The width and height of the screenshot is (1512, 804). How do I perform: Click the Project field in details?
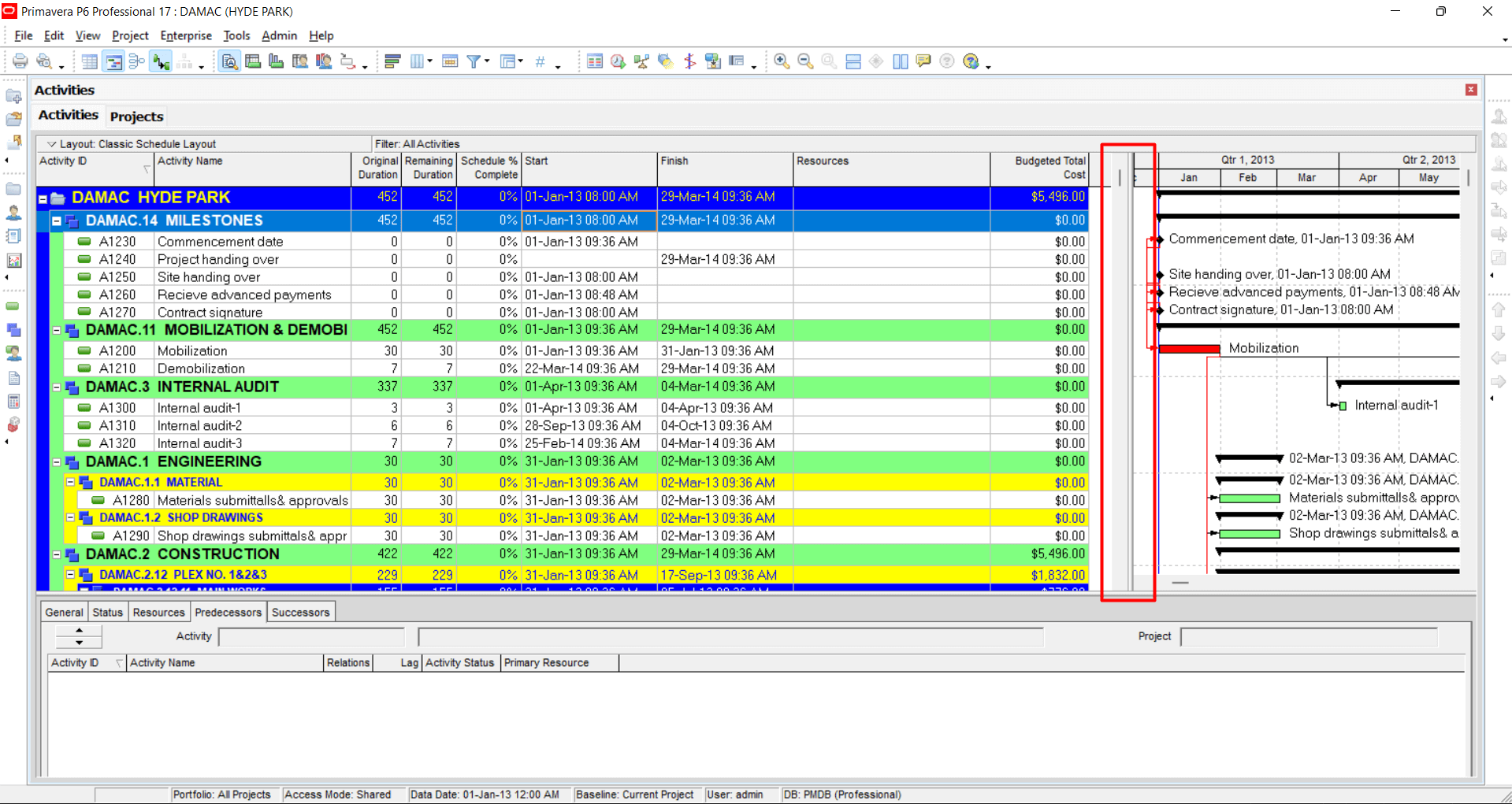tap(1309, 636)
